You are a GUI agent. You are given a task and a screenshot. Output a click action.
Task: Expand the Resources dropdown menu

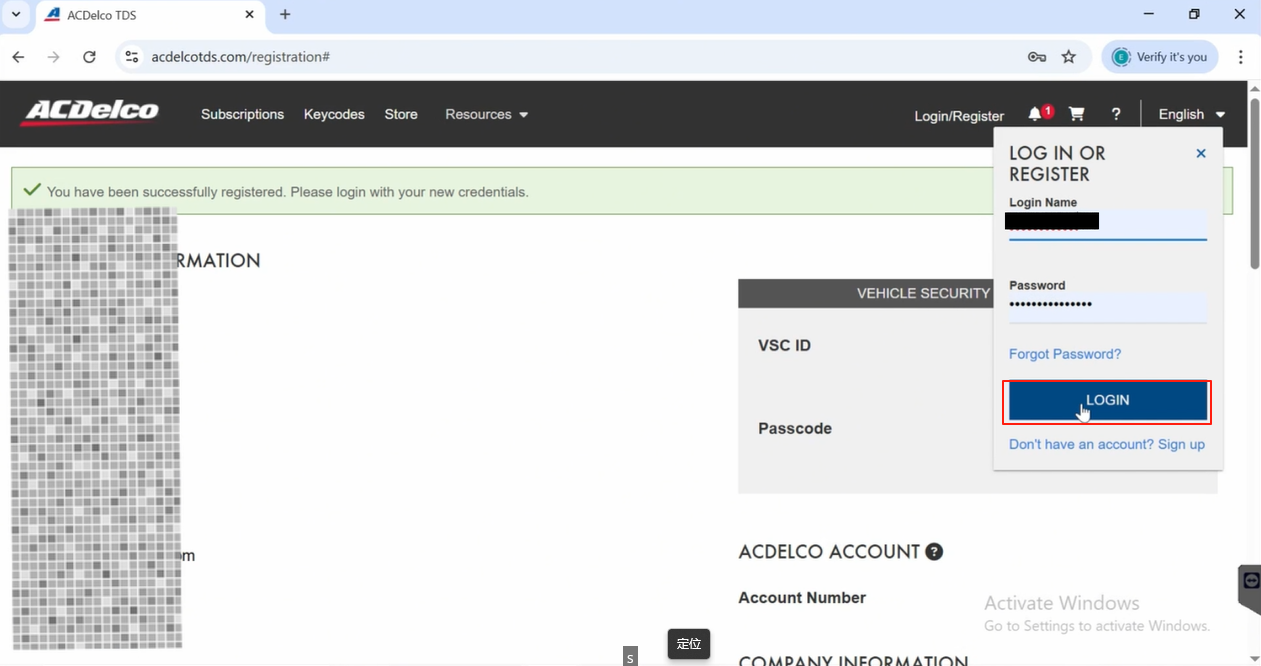coord(486,115)
